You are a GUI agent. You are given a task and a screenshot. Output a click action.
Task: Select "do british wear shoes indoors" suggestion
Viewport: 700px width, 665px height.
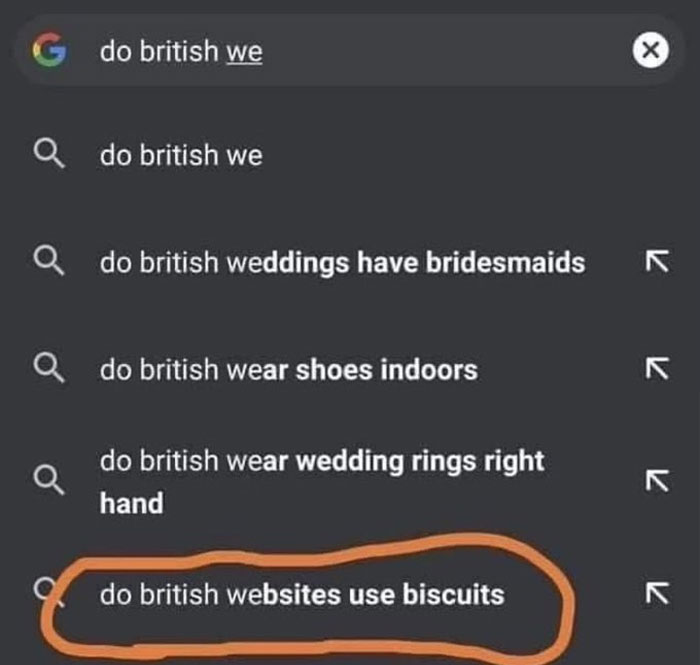pyautogui.click(x=288, y=370)
